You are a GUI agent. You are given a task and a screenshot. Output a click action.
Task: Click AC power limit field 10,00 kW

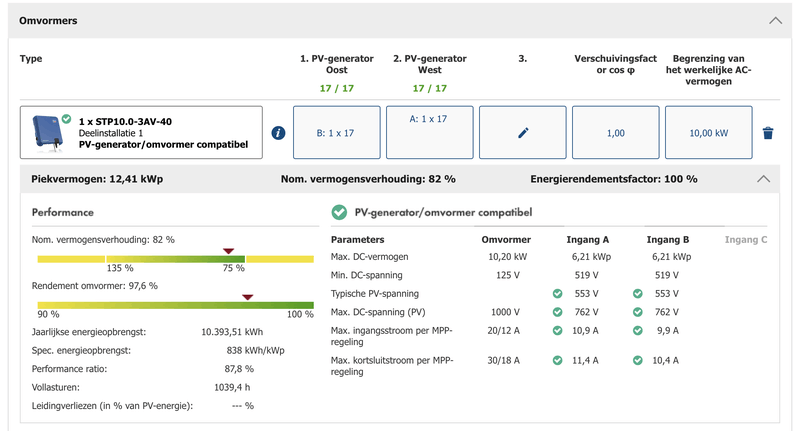click(x=708, y=133)
